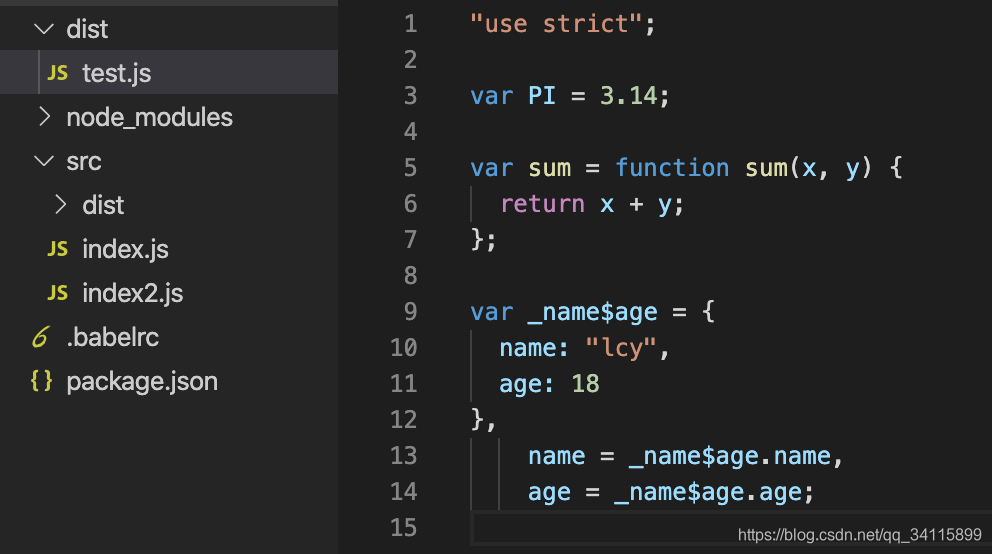Click the number 18 on line 11
Viewport: 992px width, 554px height.
click(x=585, y=384)
